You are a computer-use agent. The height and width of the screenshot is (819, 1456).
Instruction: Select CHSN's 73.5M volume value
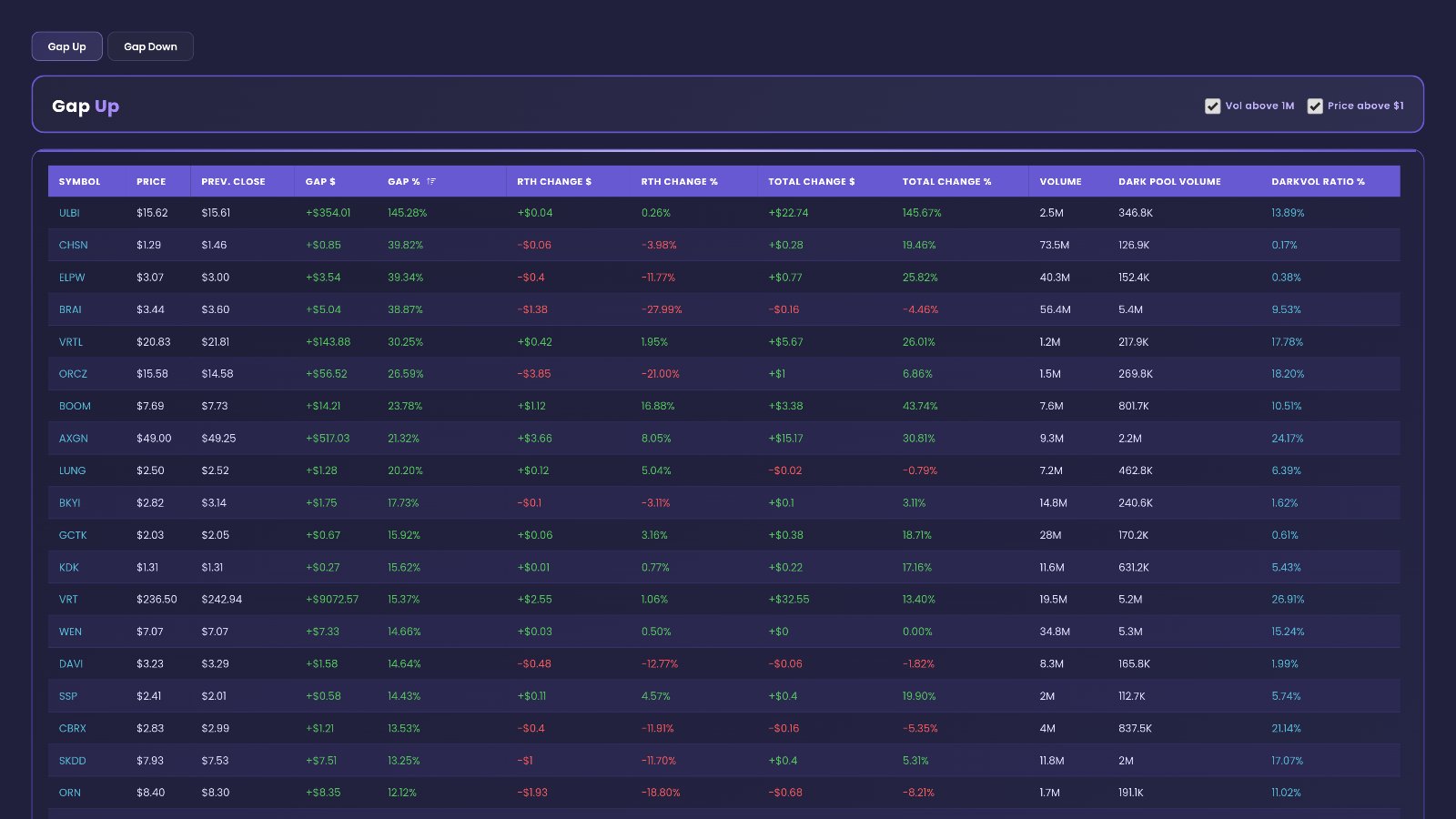click(x=1055, y=245)
